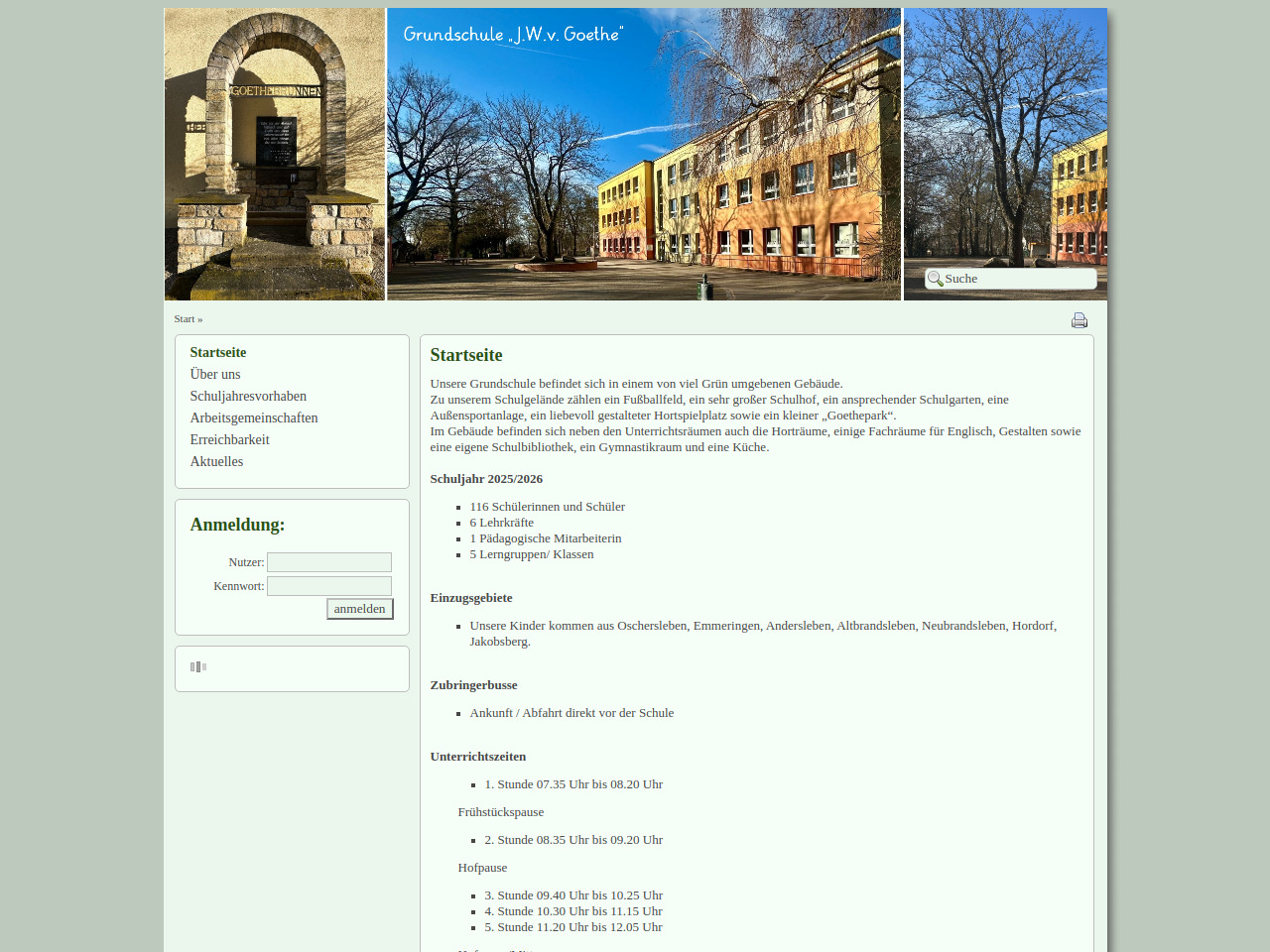Click the magnifying glass search icon
1270x952 pixels.
coord(935,279)
